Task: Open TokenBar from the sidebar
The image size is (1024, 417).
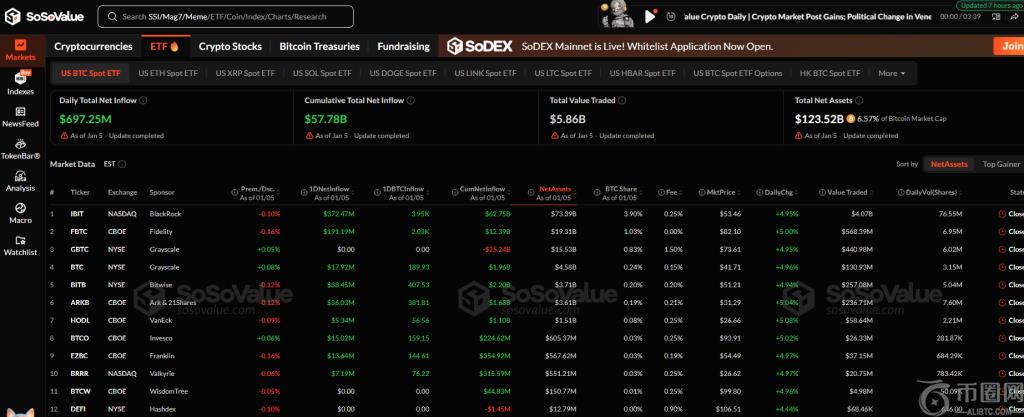Action: [20, 149]
